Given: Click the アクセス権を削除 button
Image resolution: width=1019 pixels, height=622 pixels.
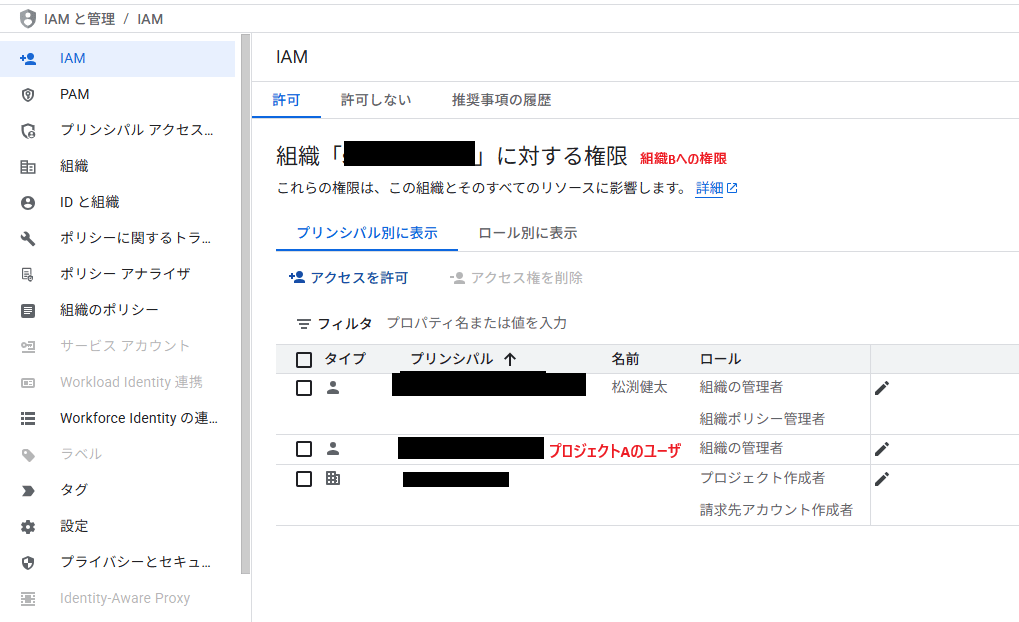Looking at the screenshot, I should [x=516, y=278].
